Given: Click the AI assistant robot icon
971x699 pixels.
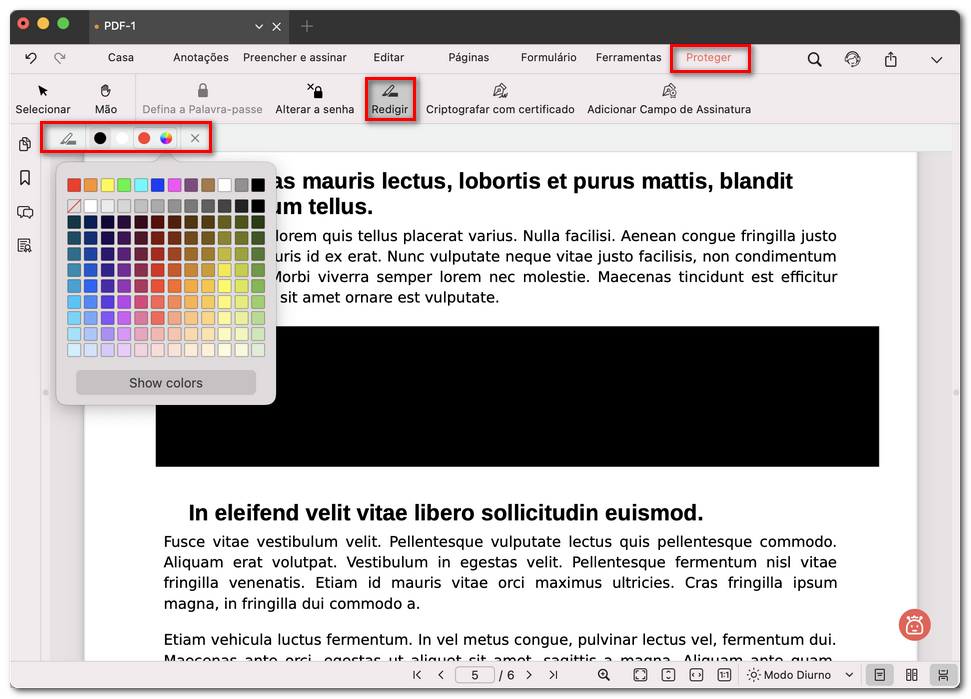Looking at the screenshot, I should pos(914,625).
